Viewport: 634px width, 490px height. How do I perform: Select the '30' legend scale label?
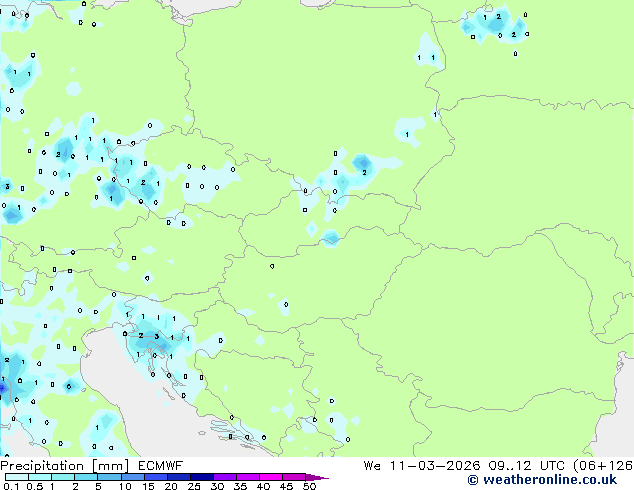pos(217,486)
